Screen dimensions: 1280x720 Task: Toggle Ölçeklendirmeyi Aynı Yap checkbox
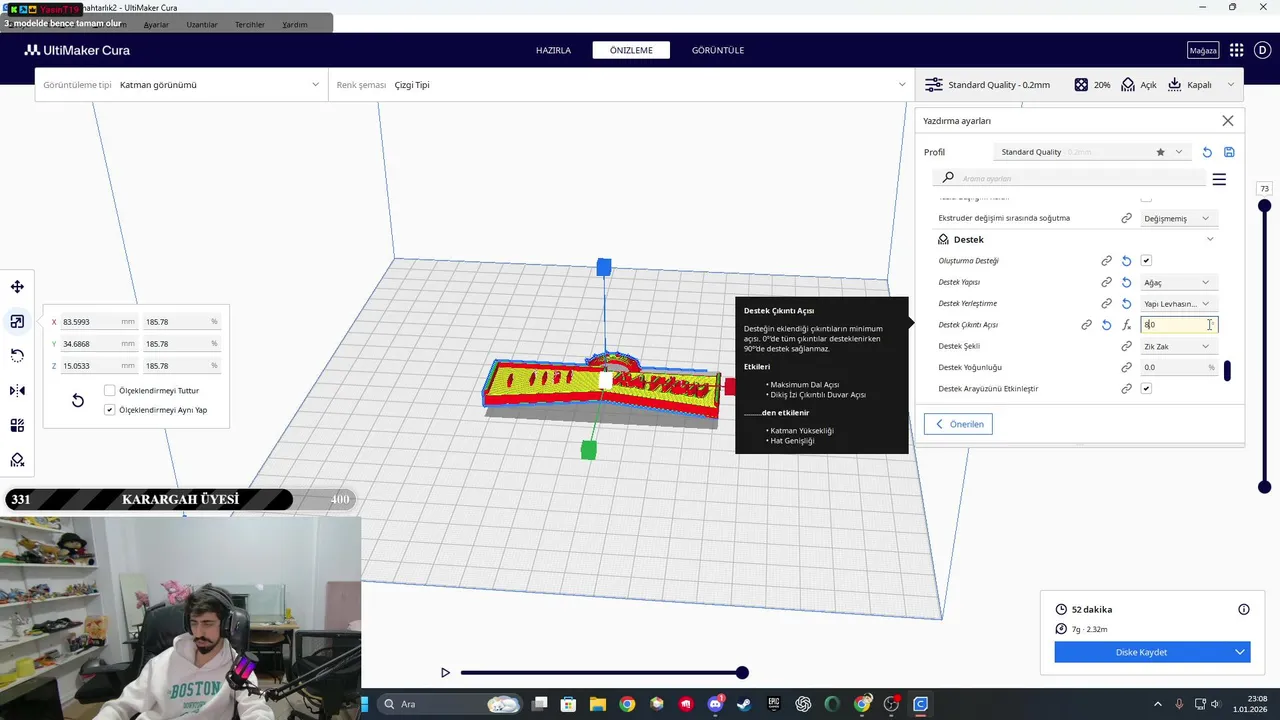point(110,410)
